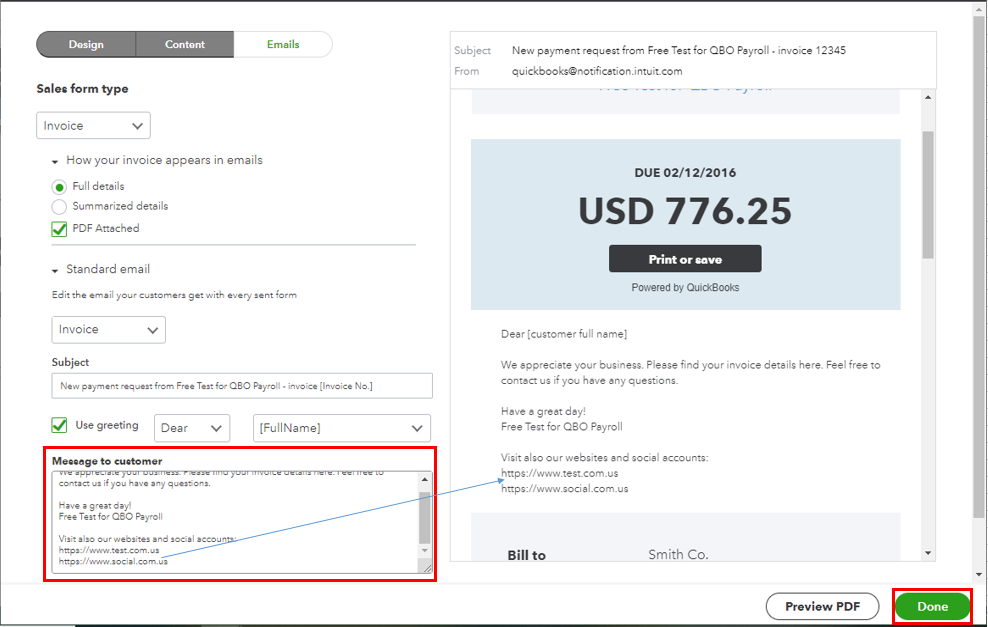The image size is (988, 627).
Task: Open the [FullName] dropdown selector
Action: [x=341, y=427]
